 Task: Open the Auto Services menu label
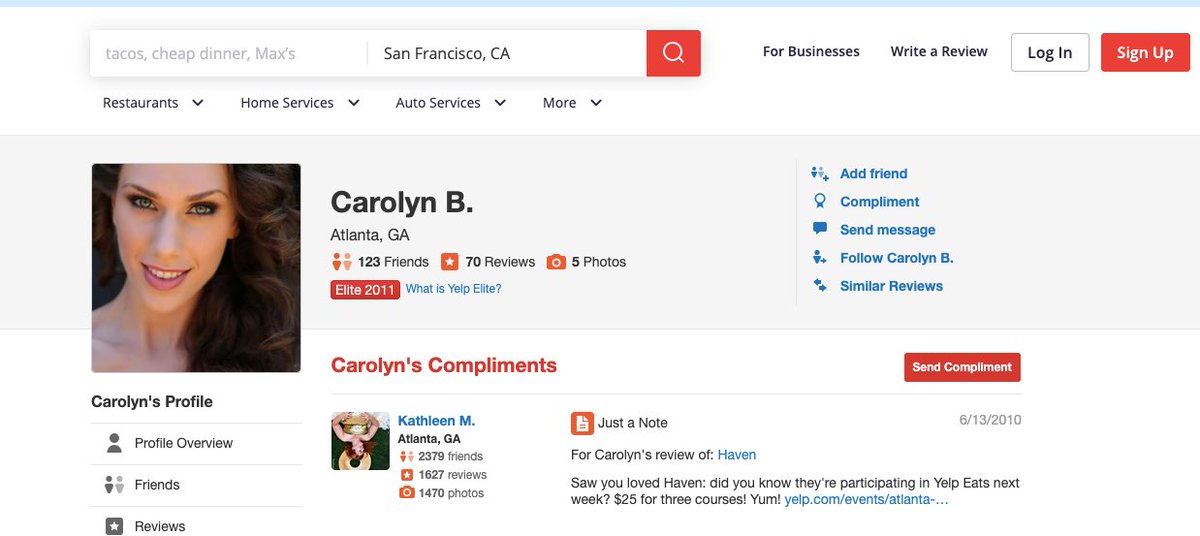pyautogui.click(x=438, y=103)
